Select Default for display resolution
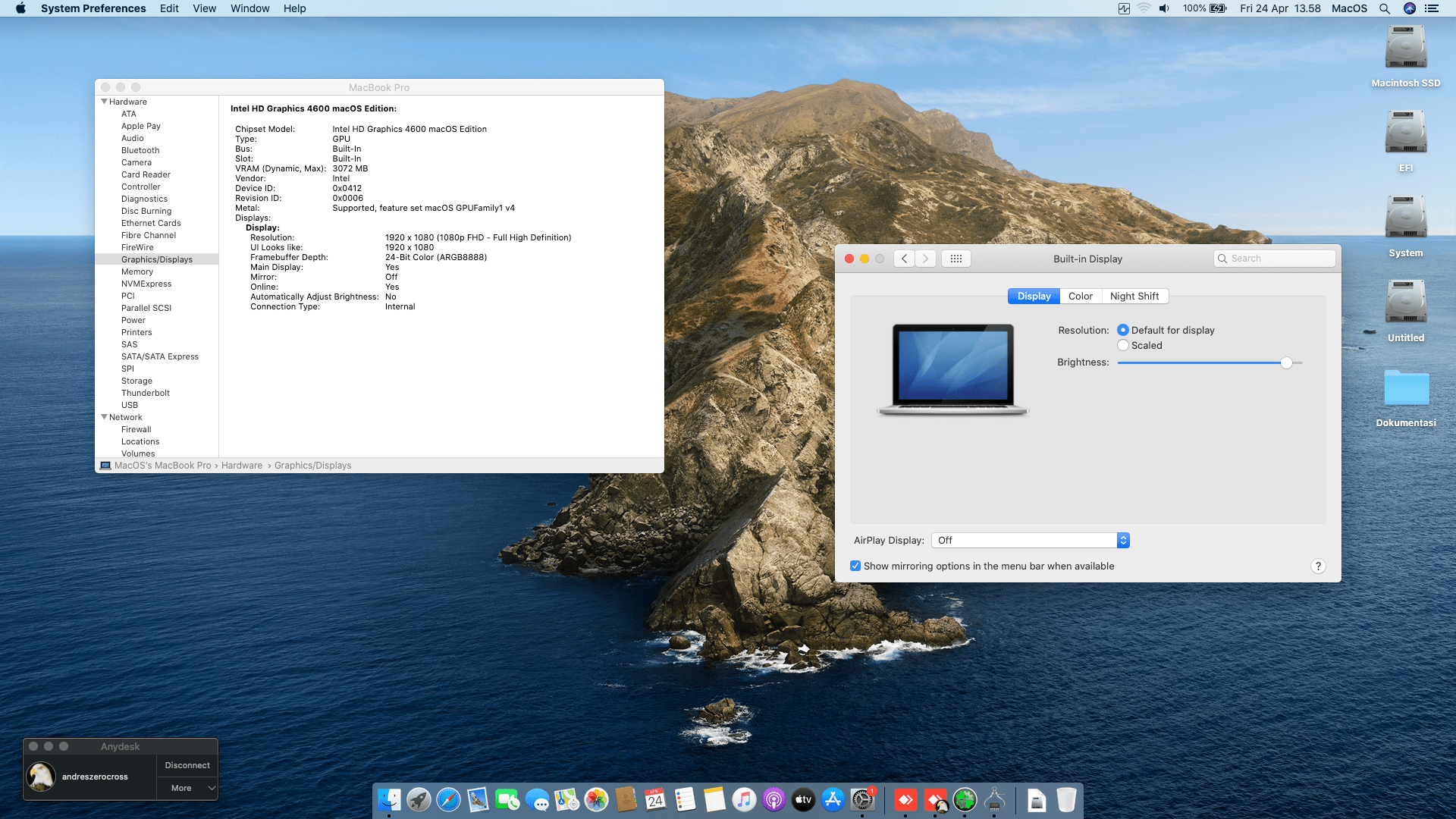 [1123, 330]
